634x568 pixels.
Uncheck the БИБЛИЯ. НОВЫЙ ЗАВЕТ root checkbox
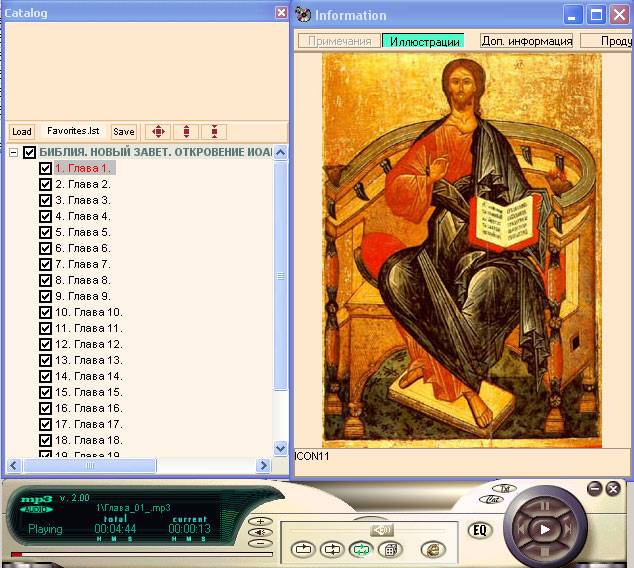point(29,152)
